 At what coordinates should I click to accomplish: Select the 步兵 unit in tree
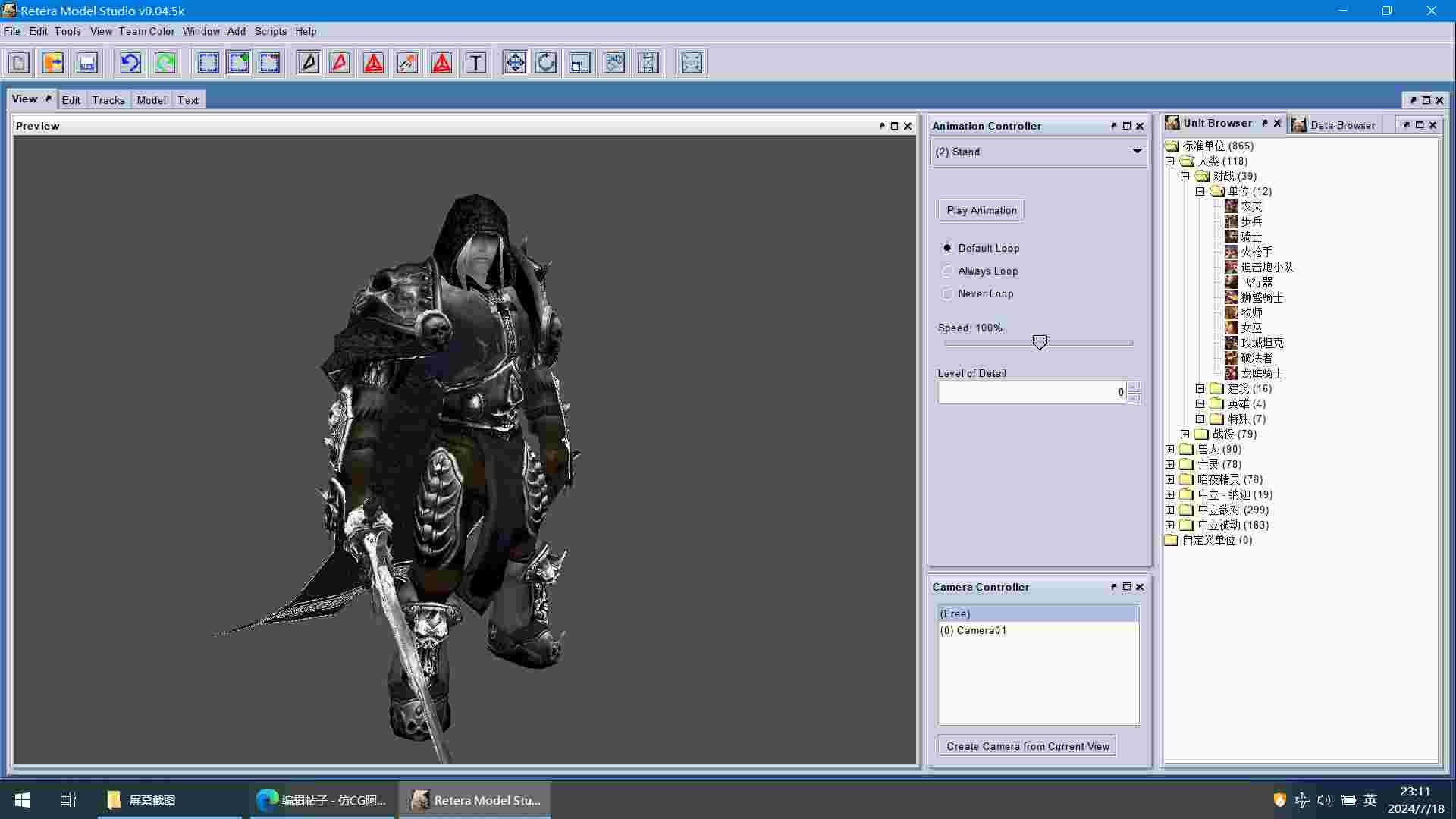pyautogui.click(x=1251, y=221)
